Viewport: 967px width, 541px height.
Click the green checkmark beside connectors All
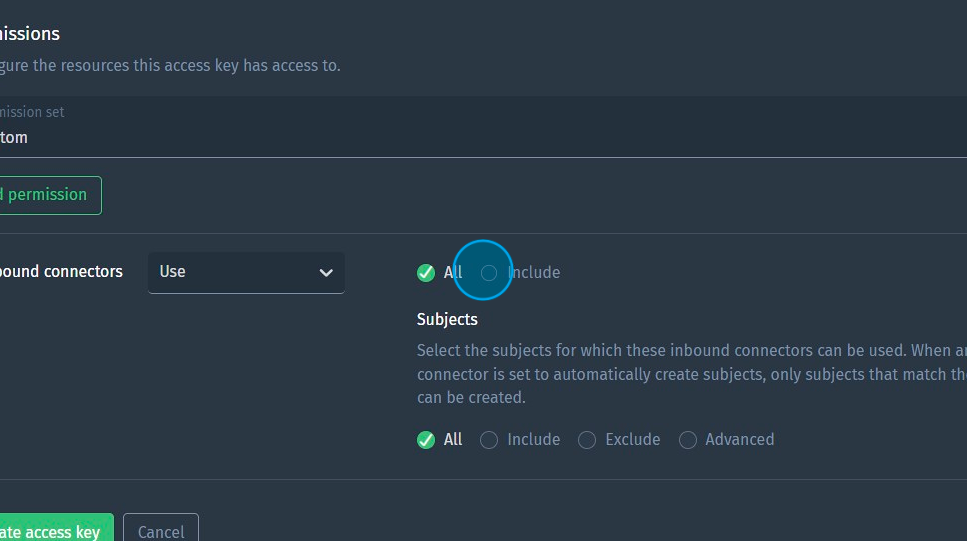click(426, 273)
